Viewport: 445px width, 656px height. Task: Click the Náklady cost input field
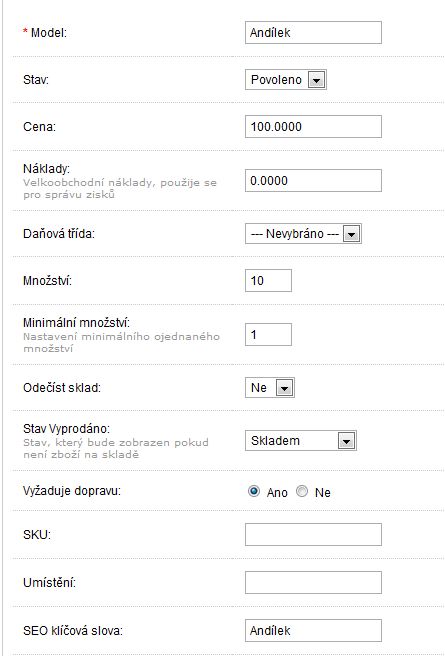coord(313,181)
